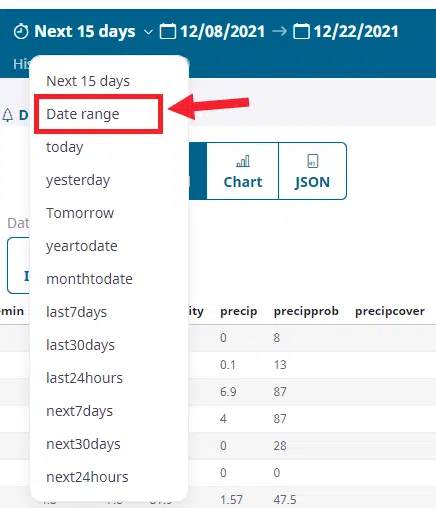Collapse the Next 15 days dropdown chevron
This screenshot has width=436, height=508.
coord(148,32)
